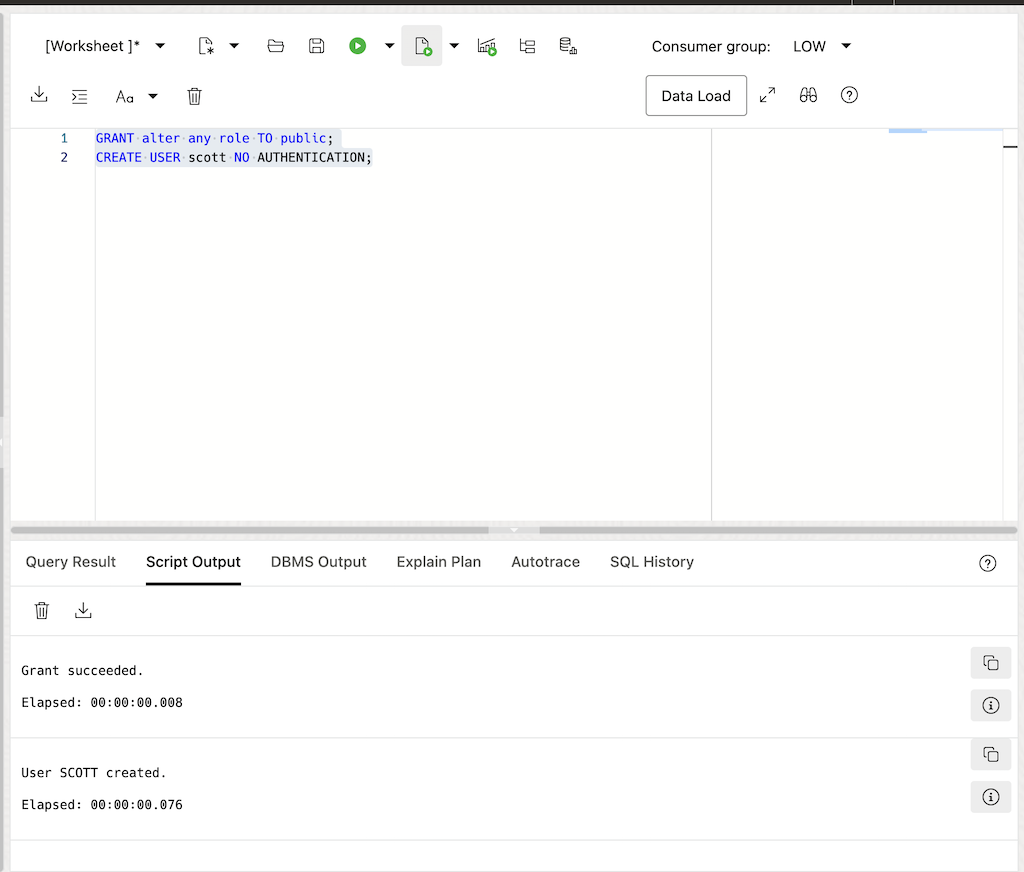Open editor help question mark icon
1024x872 pixels.
coord(849,95)
